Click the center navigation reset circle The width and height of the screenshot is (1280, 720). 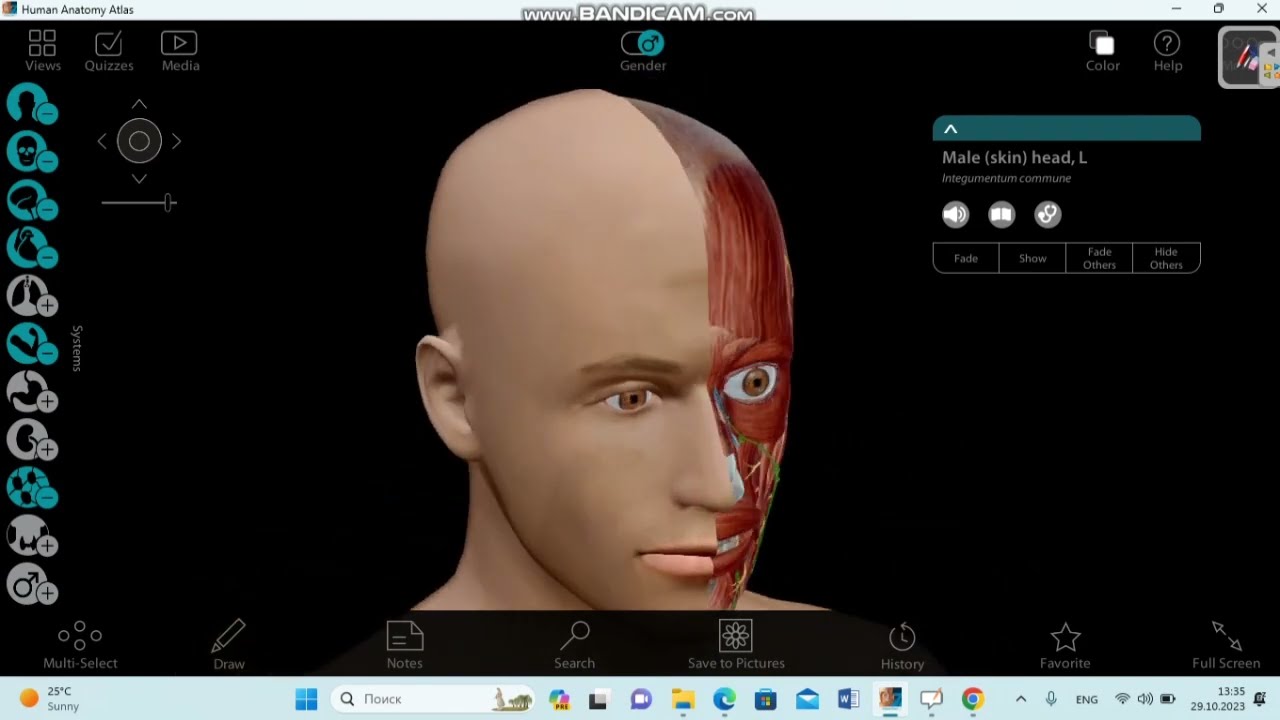(x=139, y=142)
